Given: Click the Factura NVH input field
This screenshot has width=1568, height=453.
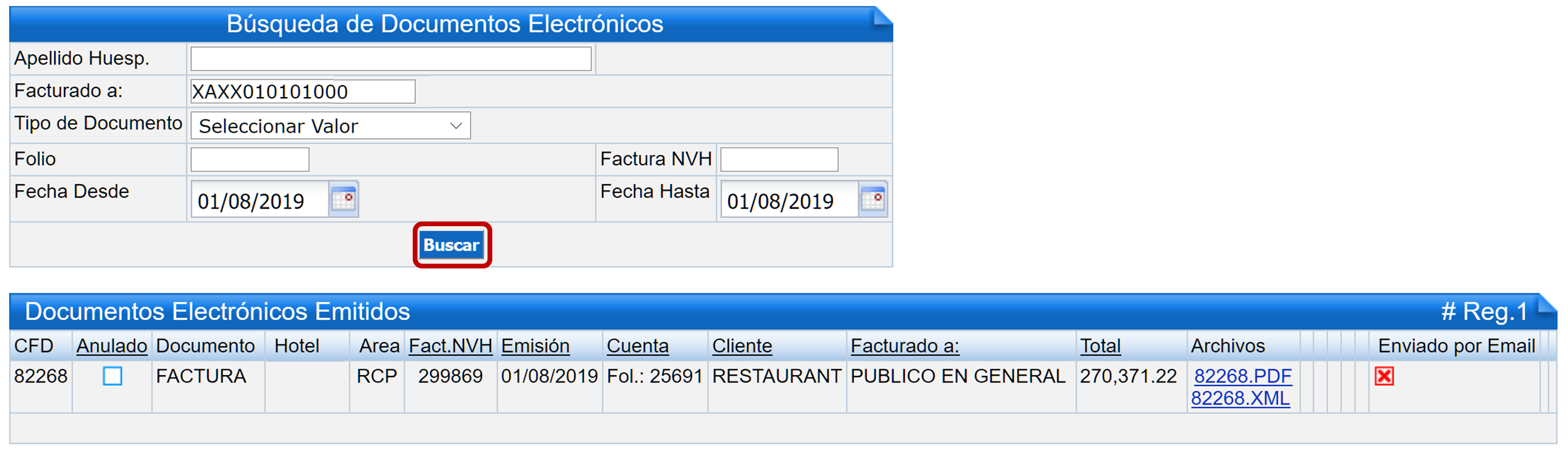Looking at the screenshot, I should pyautogui.click(x=779, y=159).
